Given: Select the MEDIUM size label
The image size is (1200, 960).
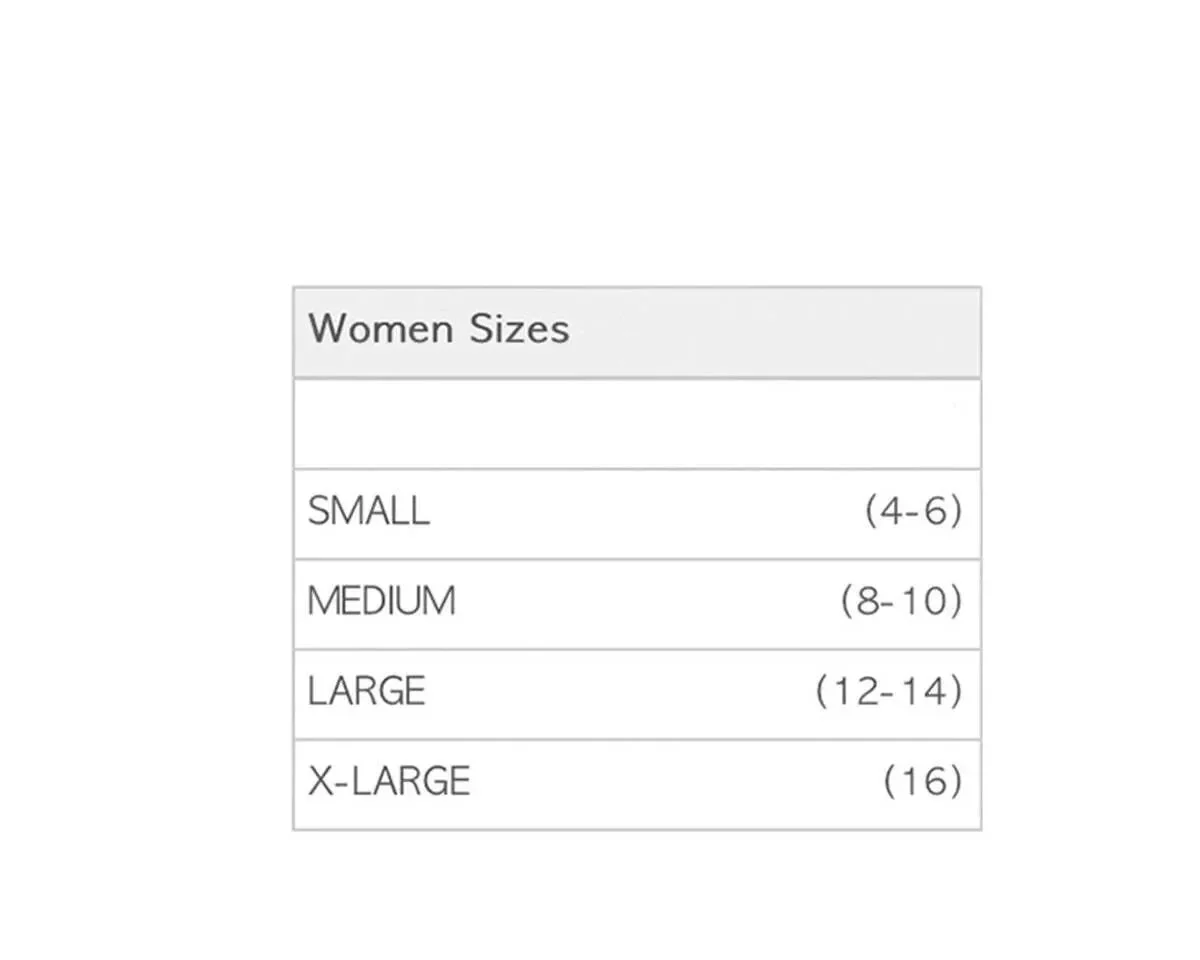Looking at the screenshot, I should click(x=381, y=602).
